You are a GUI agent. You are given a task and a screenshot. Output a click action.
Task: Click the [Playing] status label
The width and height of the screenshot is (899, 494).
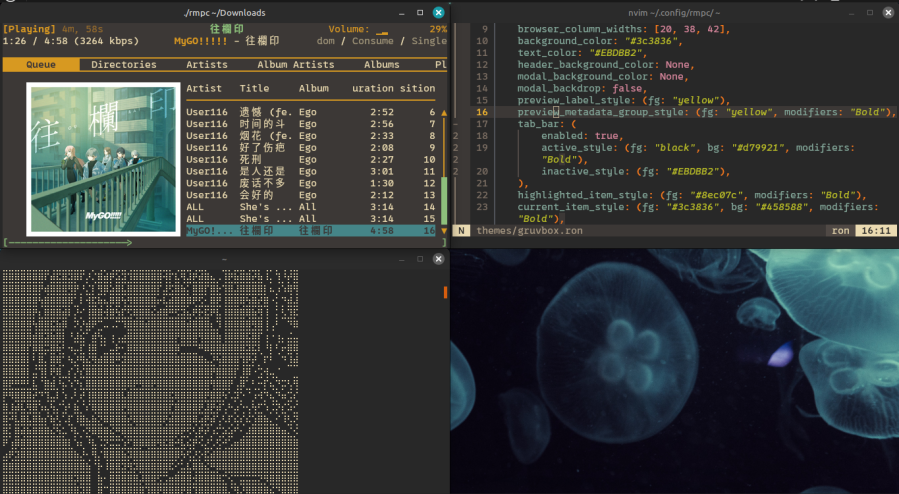pos(29,29)
